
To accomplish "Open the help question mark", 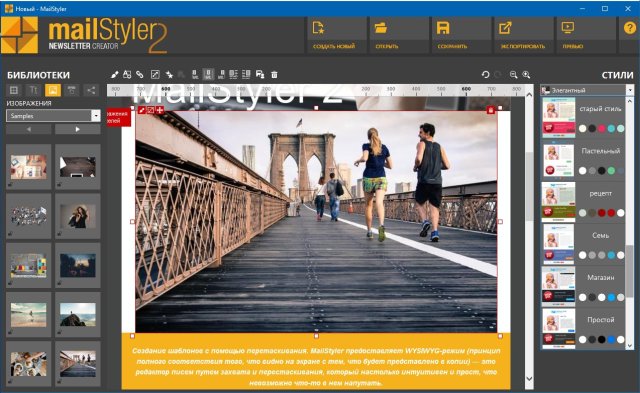I will (630, 28).
